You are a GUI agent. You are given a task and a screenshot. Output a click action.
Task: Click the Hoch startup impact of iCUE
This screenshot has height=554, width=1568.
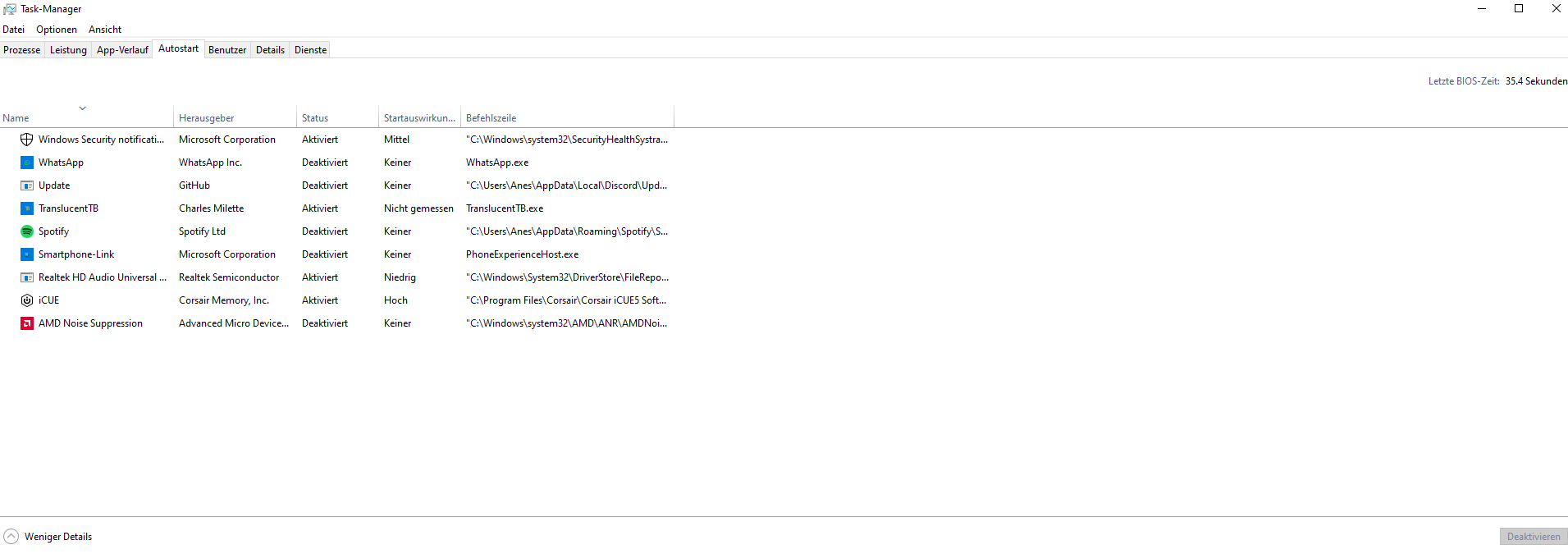tap(395, 300)
